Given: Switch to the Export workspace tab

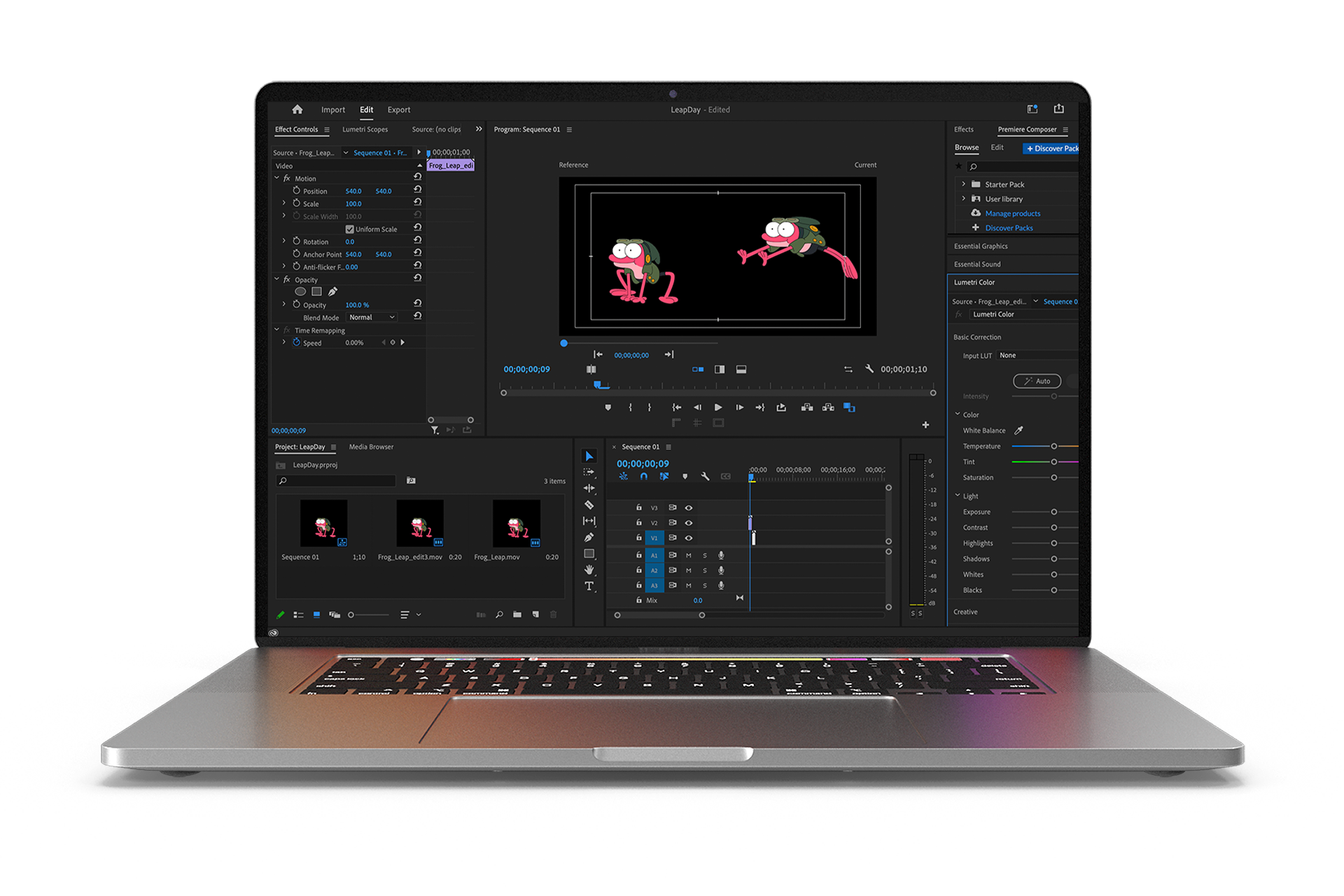Looking at the screenshot, I should click(399, 110).
